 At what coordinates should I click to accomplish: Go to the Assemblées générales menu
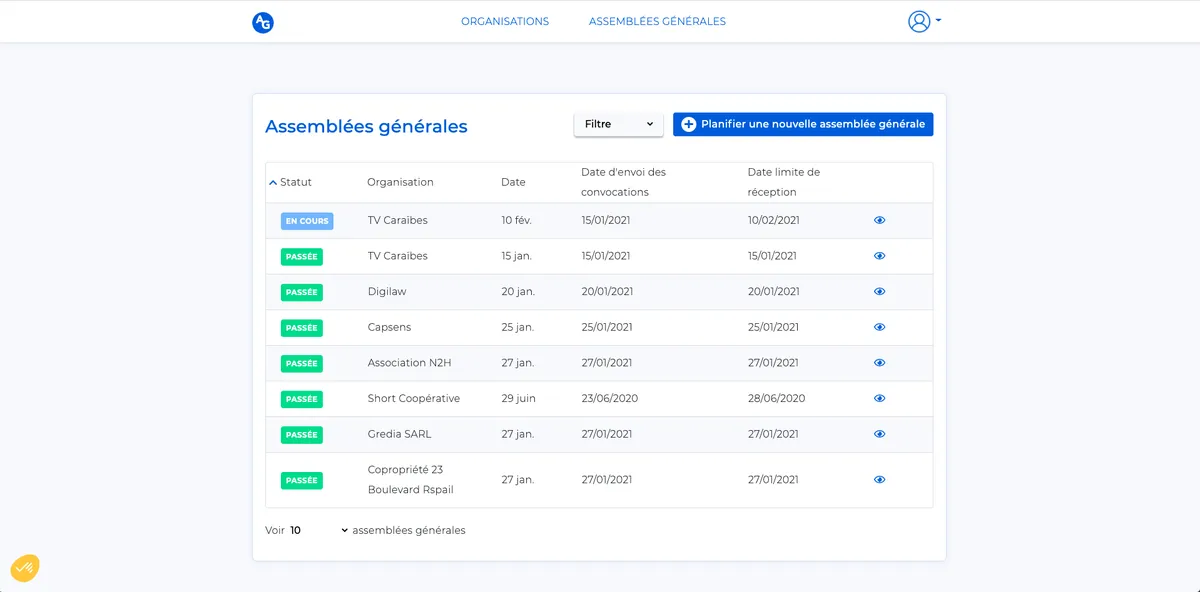[657, 21]
